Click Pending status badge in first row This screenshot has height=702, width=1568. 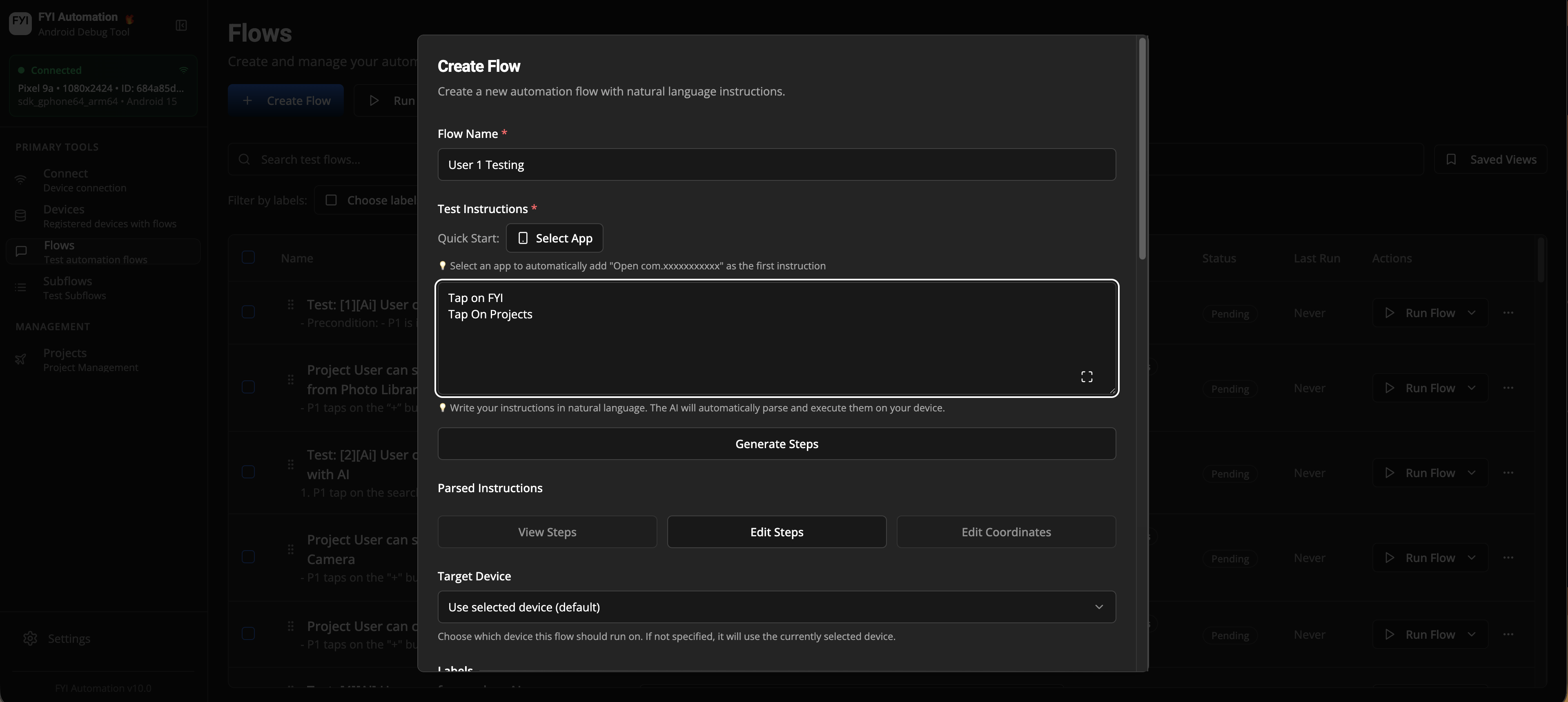tap(1229, 314)
